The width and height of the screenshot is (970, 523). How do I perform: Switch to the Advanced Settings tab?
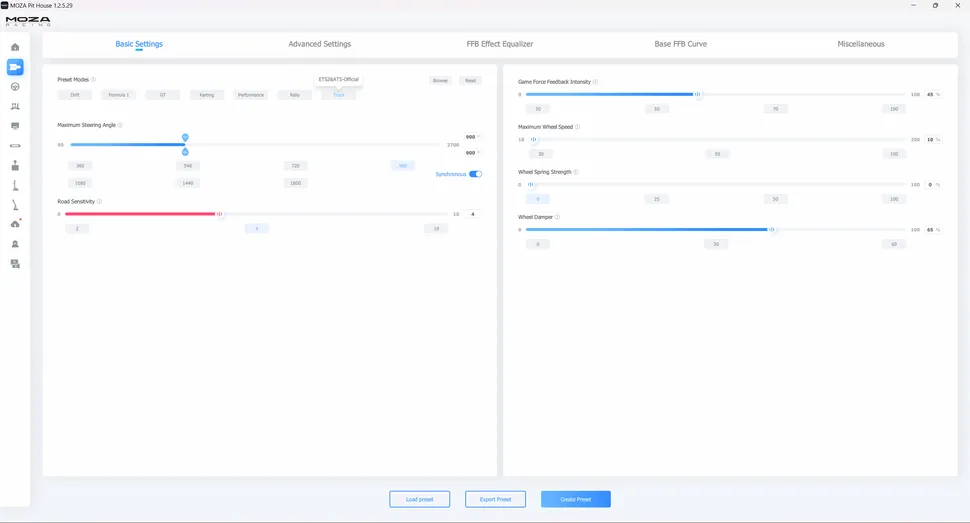[x=319, y=44]
